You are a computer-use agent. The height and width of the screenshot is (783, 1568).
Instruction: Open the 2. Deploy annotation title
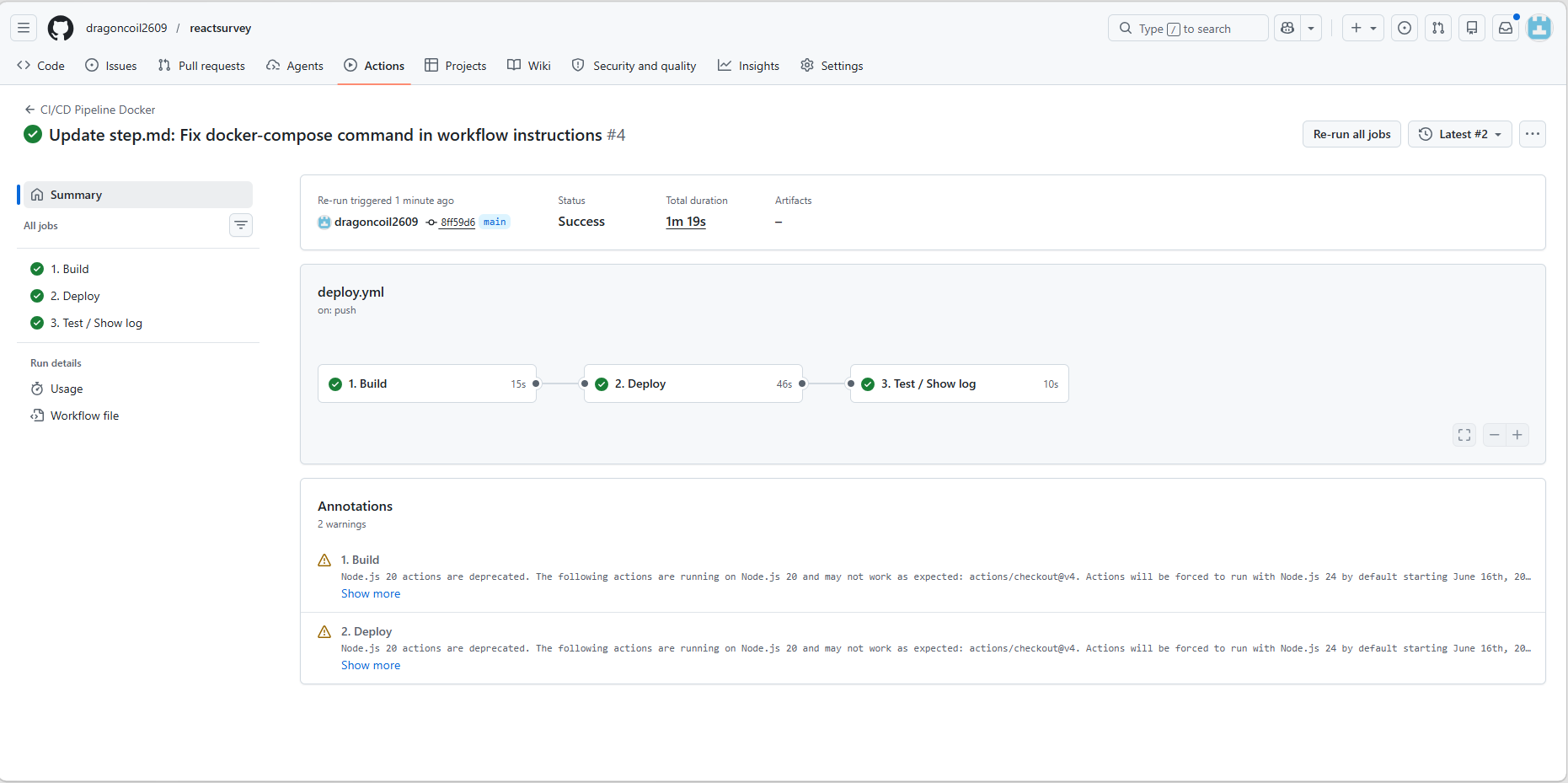click(367, 631)
